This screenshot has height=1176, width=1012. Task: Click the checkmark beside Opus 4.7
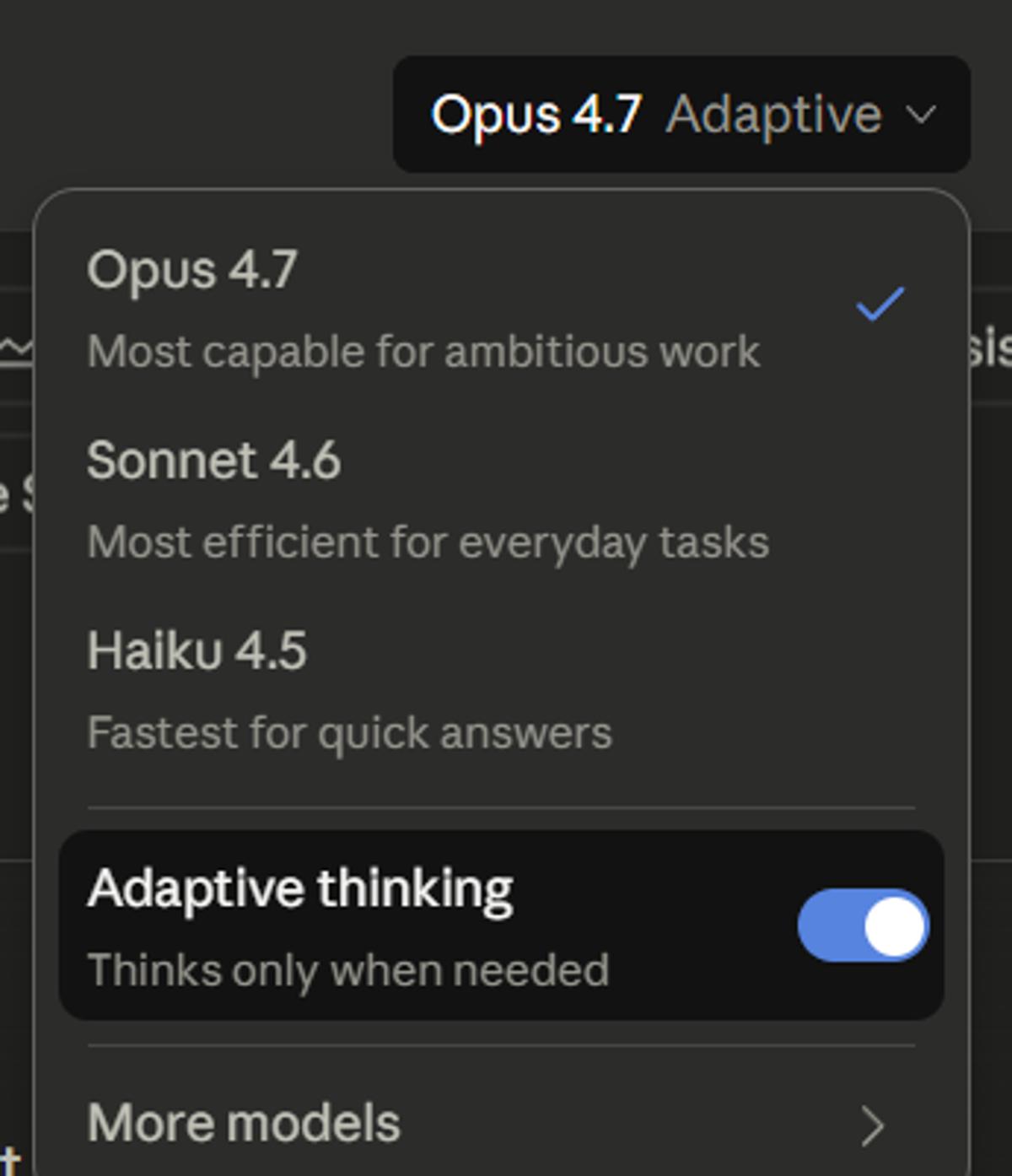(x=879, y=305)
